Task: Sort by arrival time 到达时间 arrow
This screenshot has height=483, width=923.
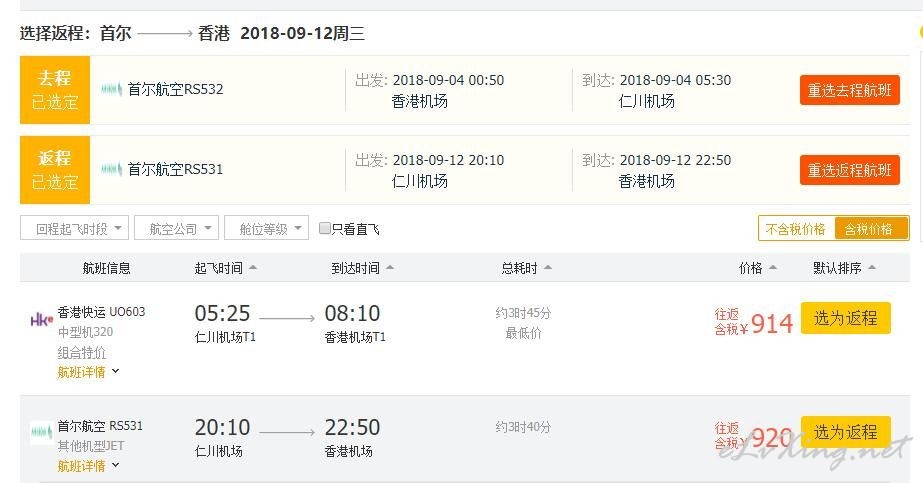Action: coord(389,268)
